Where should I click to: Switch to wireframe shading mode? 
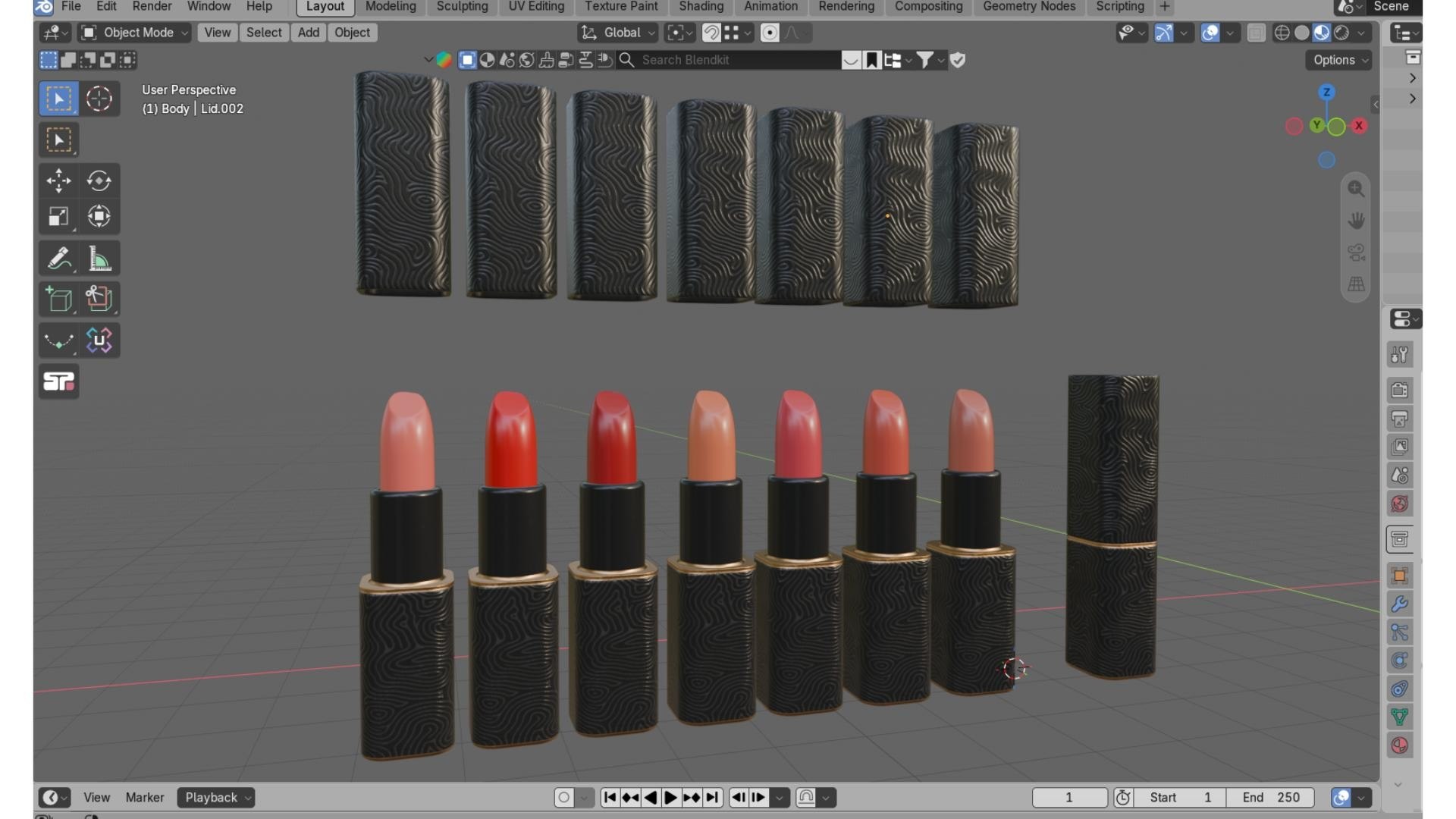tap(1282, 33)
